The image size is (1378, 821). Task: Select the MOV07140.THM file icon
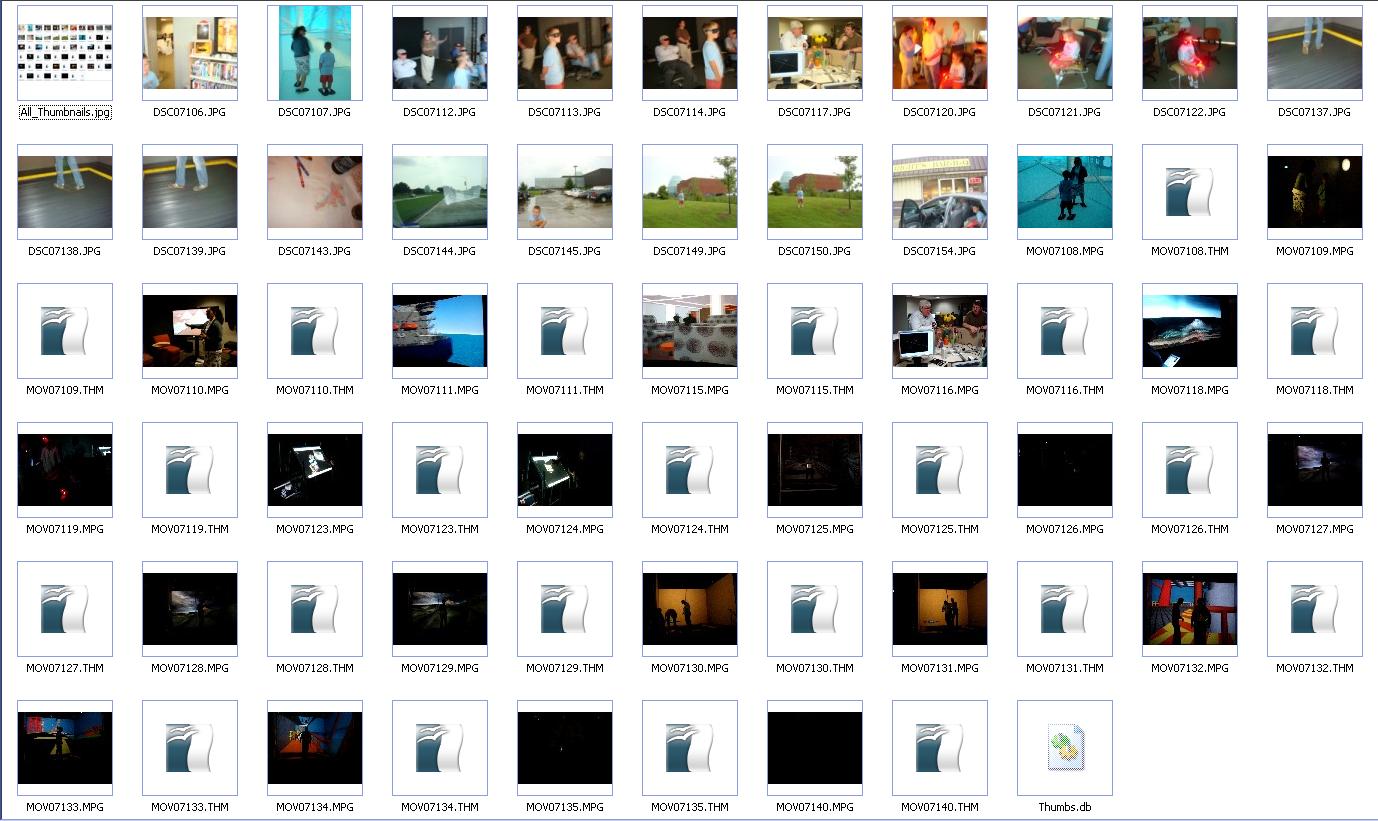coord(940,748)
